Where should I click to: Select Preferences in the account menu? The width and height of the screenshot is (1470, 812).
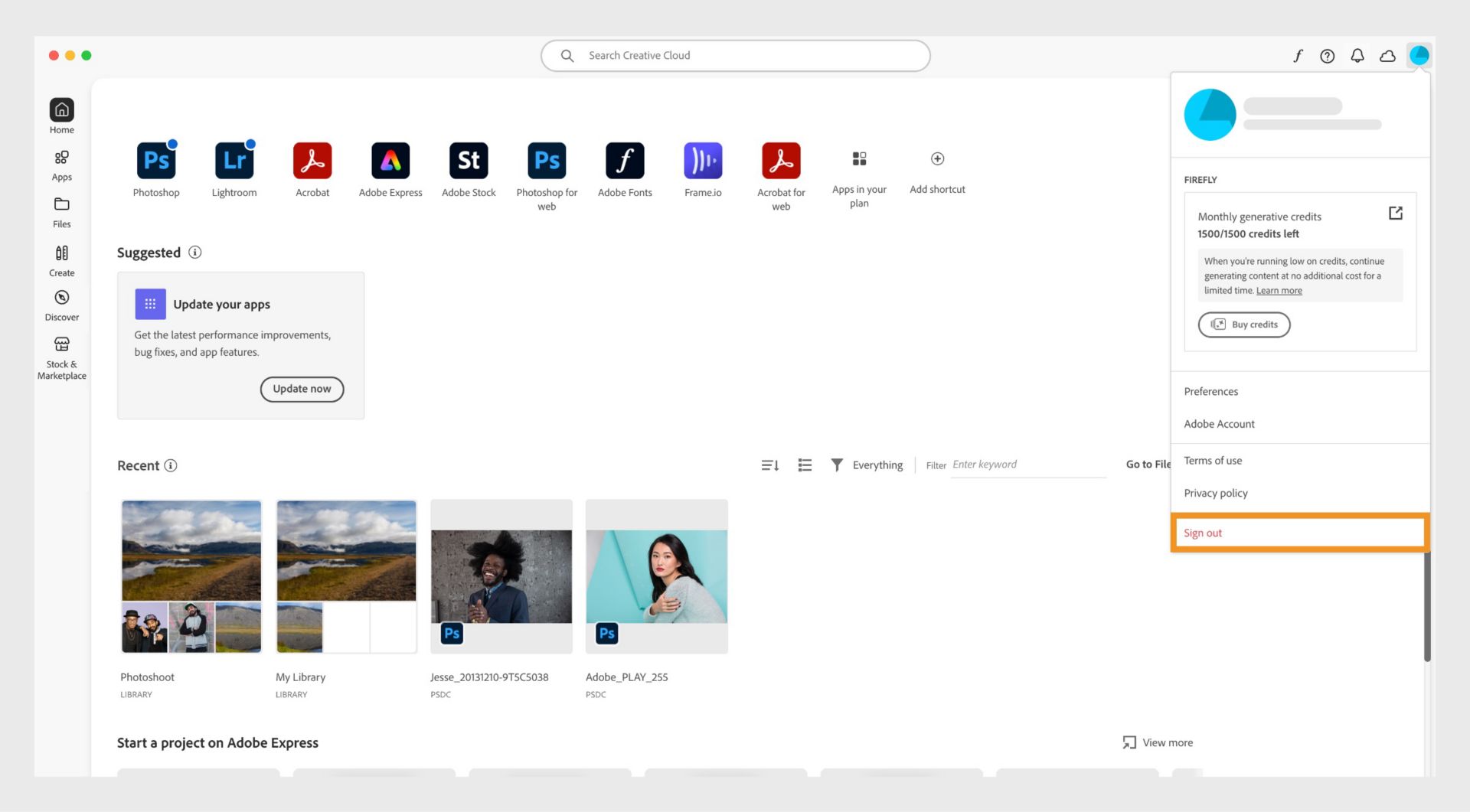coord(1210,391)
